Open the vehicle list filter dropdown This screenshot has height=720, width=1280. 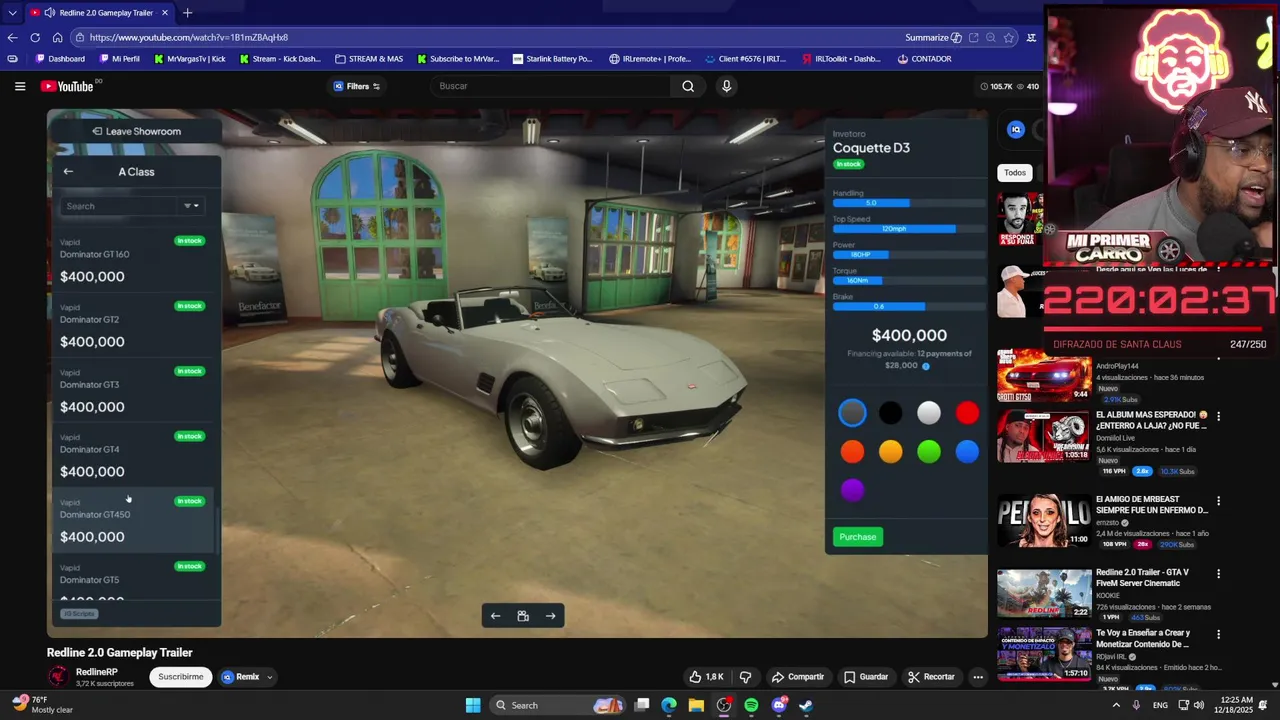(191, 206)
